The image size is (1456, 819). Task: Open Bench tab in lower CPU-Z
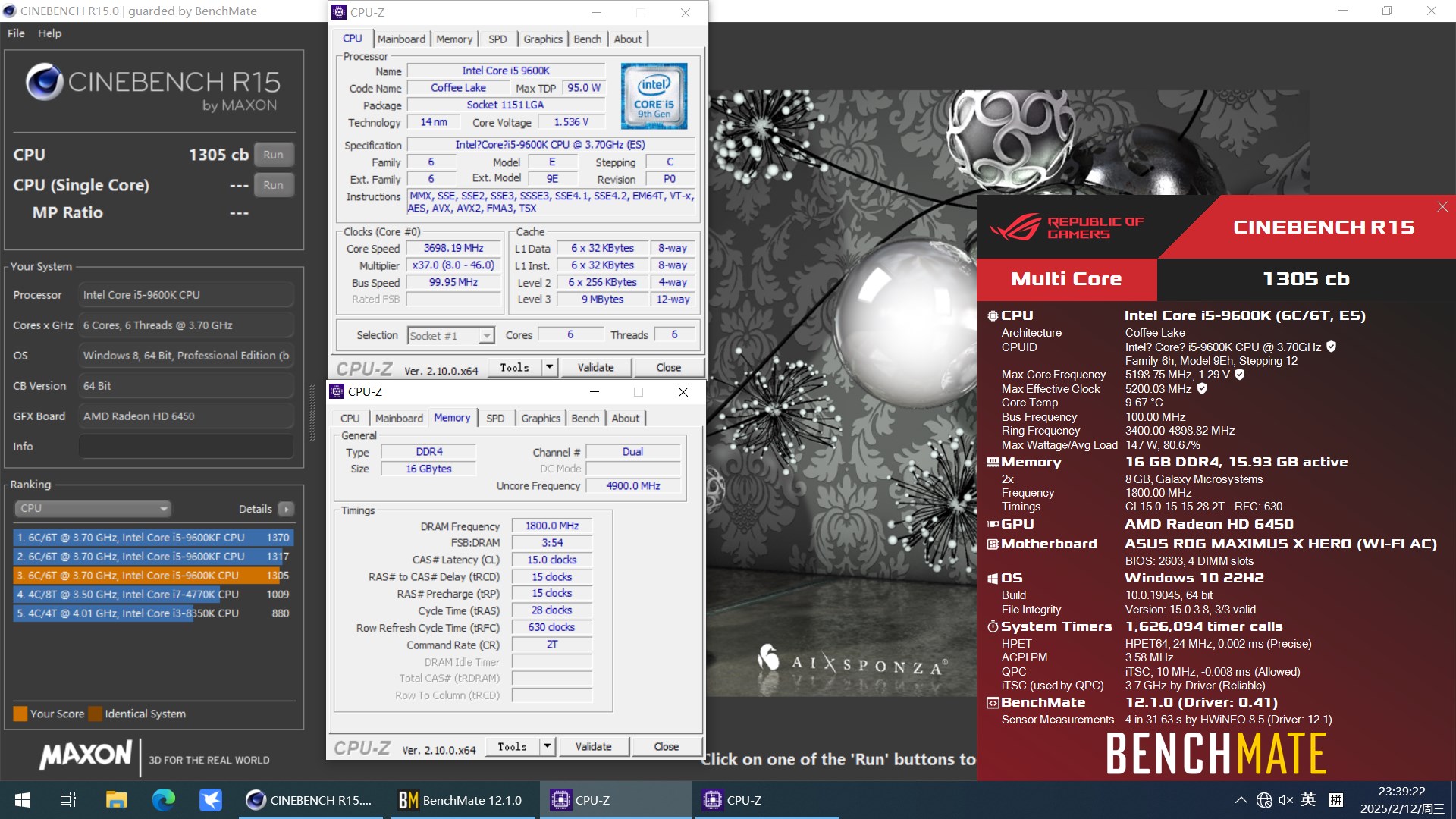coord(585,419)
